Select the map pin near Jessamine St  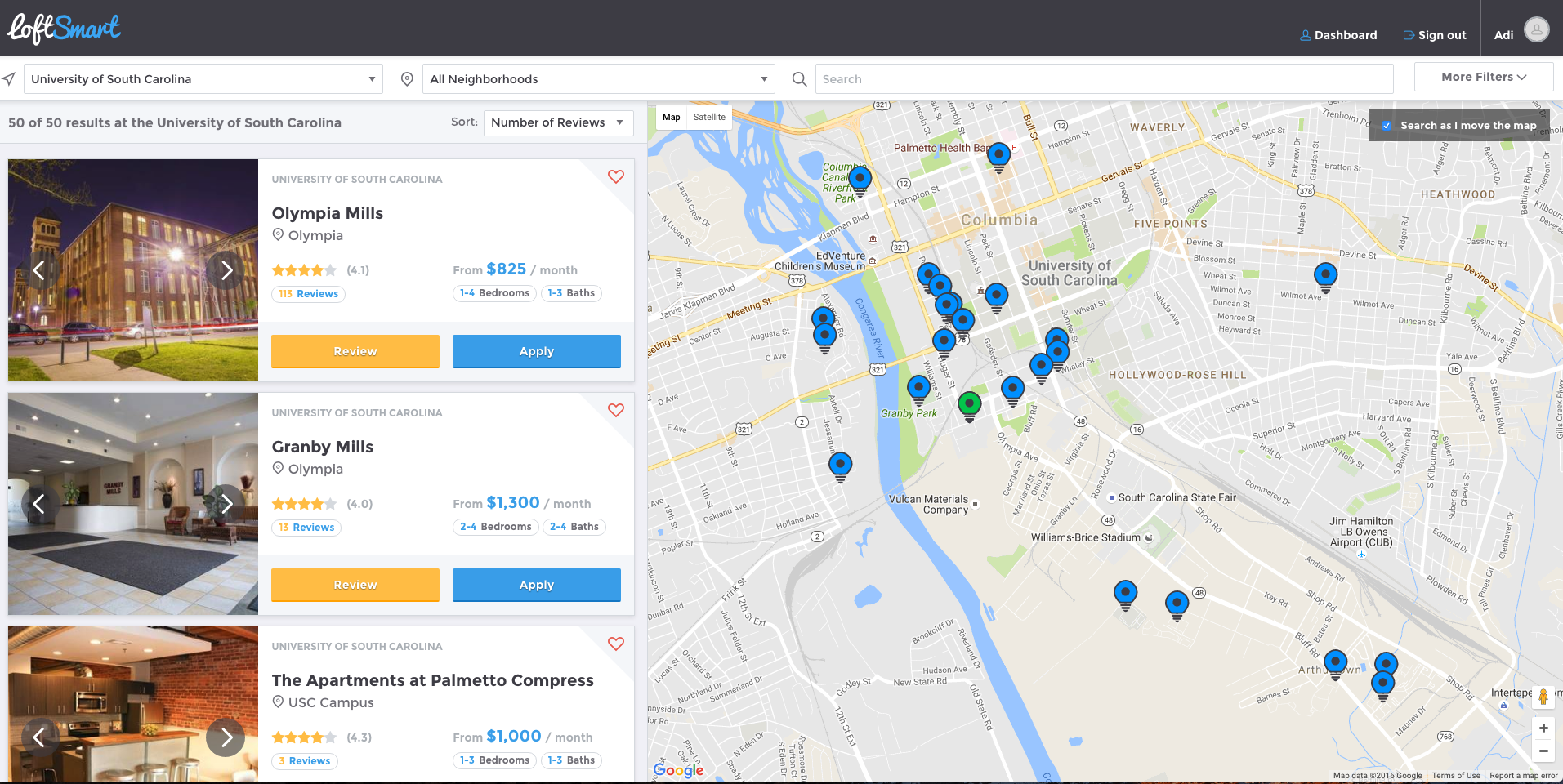[840, 466]
